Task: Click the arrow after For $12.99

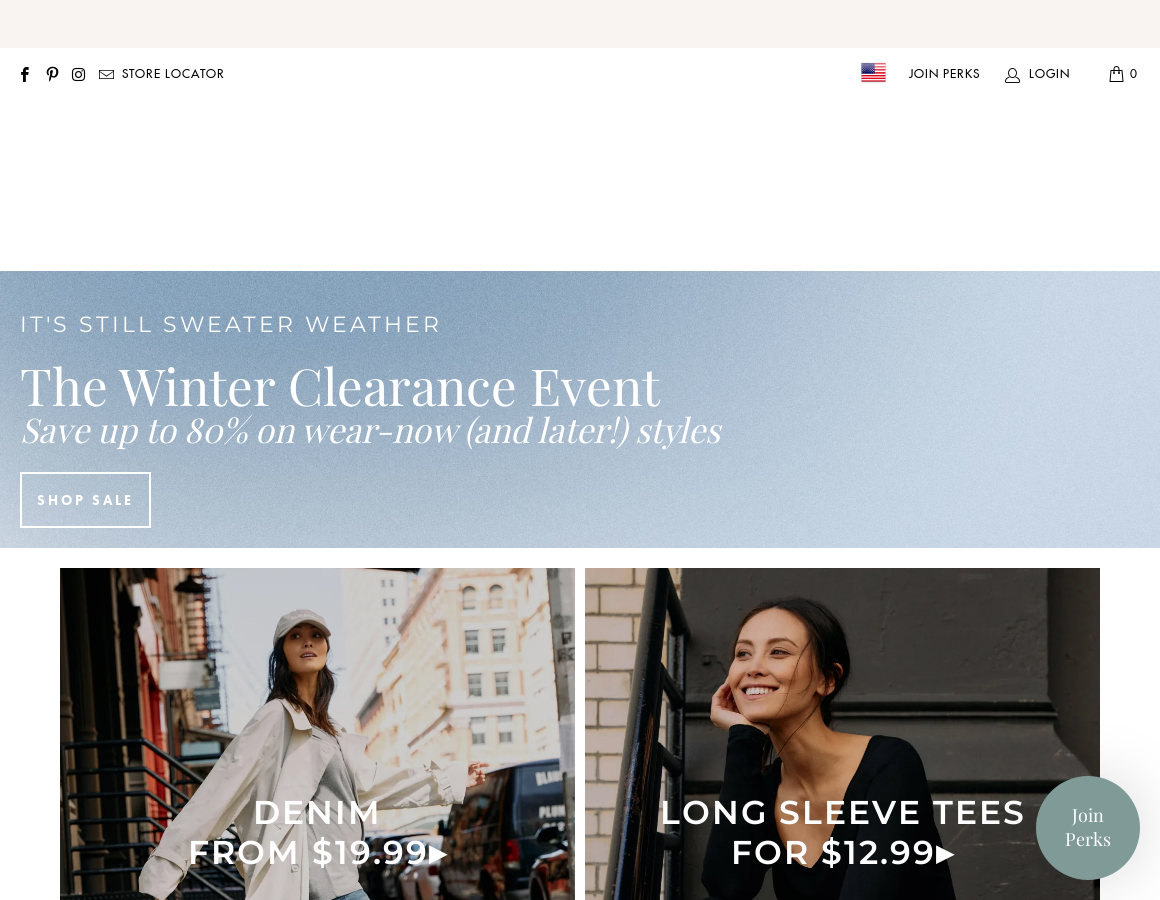Action: pyautogui.click(x=945, y=854)
